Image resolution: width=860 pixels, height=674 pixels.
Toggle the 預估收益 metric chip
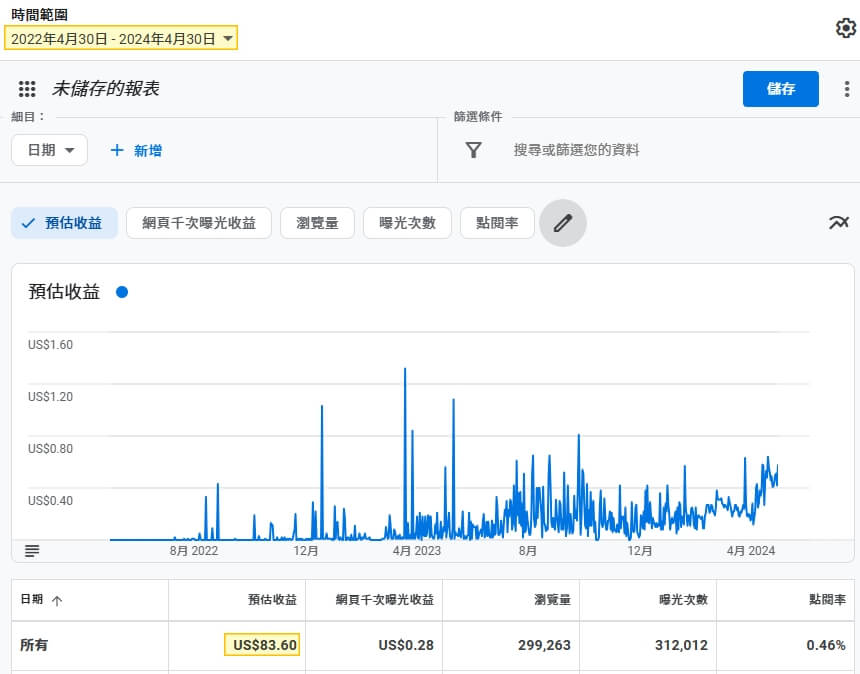[64, 223]
